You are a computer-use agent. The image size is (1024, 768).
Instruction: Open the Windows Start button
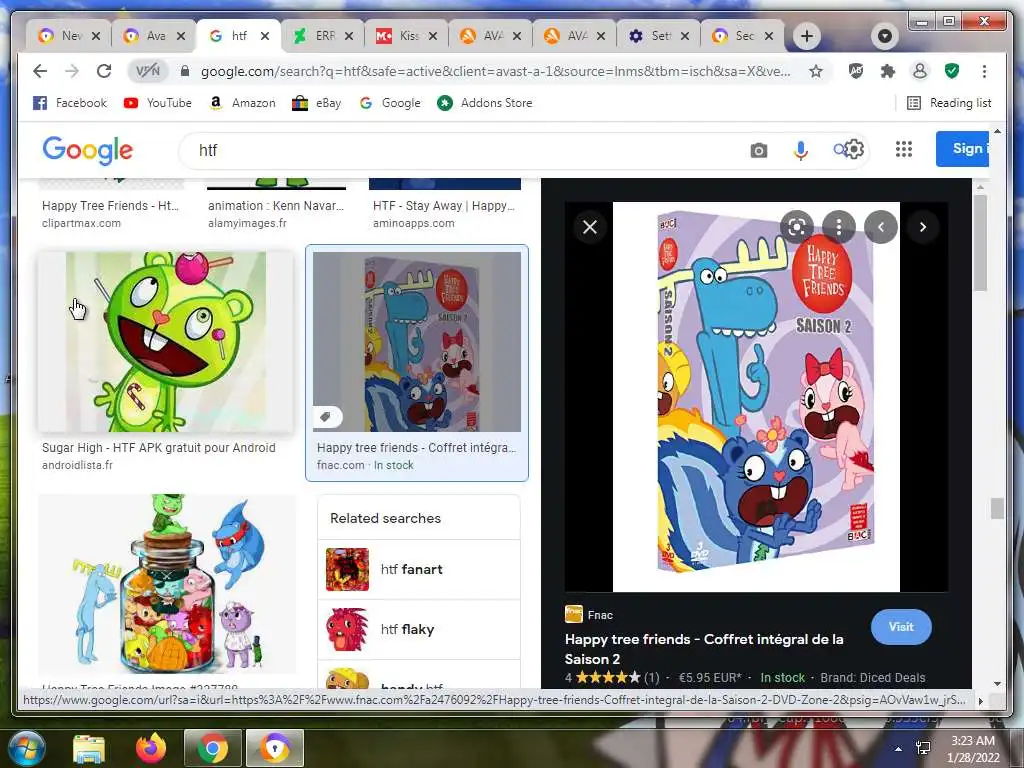(25, 748)
